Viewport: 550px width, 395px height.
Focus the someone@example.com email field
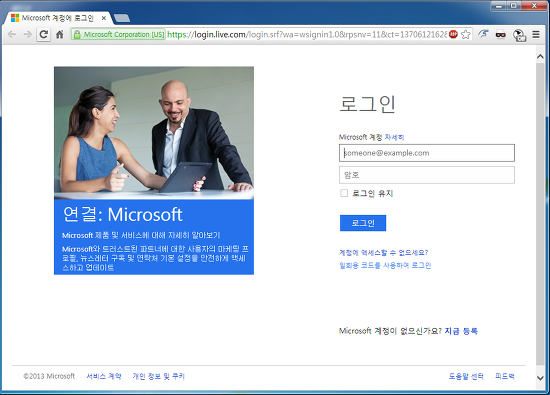tap(427, 153)
